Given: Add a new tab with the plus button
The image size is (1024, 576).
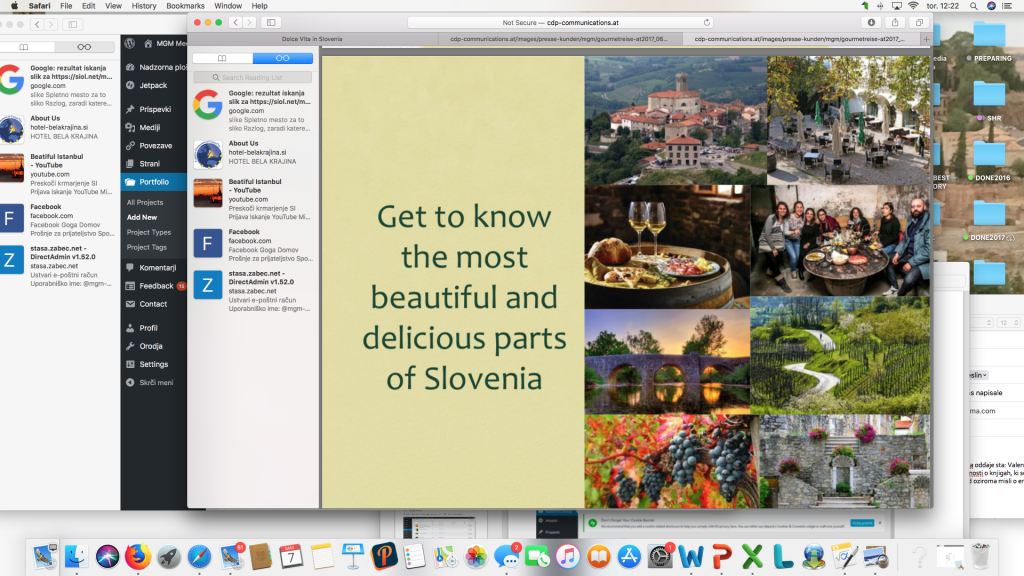Looking at the screenshot, I should [926, 39].
